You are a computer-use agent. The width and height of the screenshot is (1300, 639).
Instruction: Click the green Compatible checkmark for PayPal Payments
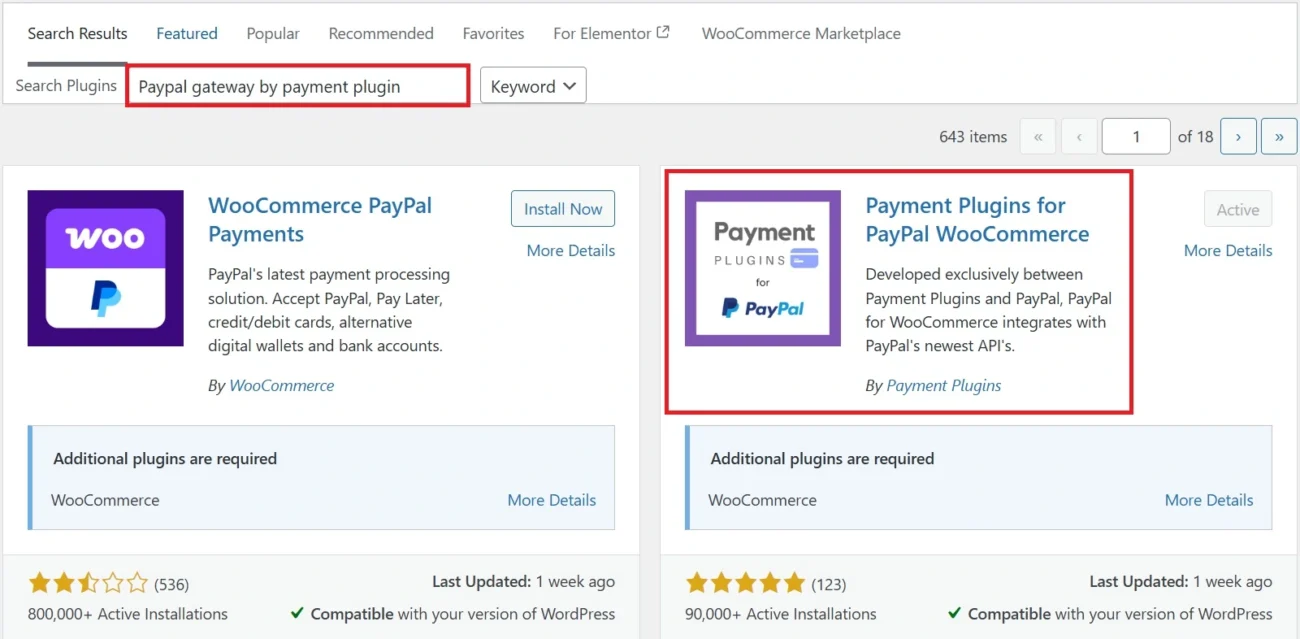297,614
